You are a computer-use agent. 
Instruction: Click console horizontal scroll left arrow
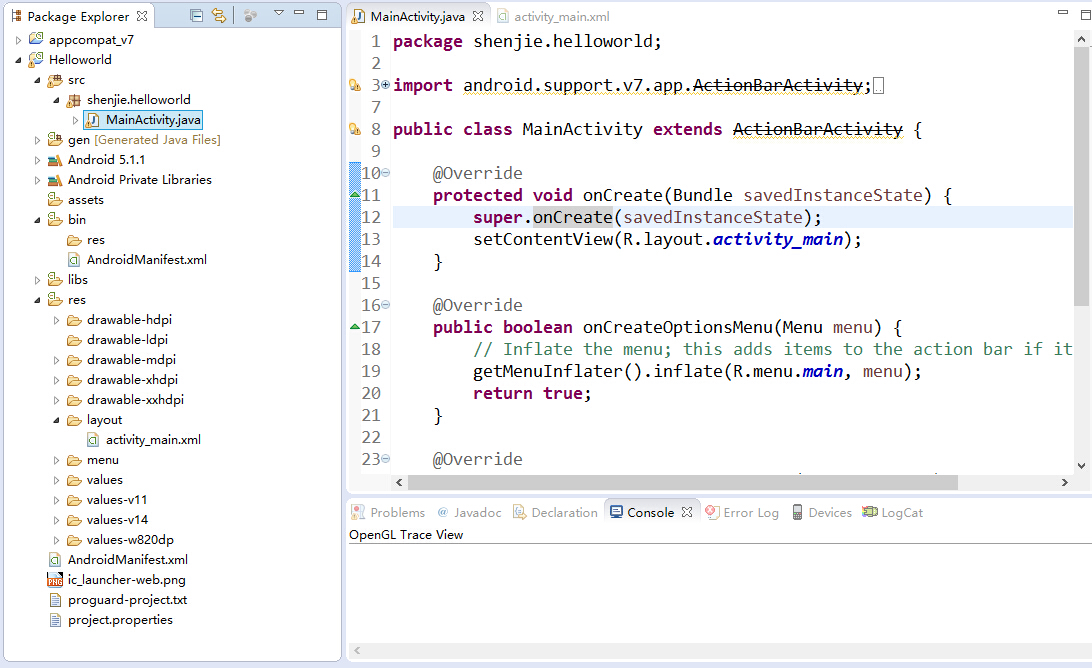[x=357, y=651]
